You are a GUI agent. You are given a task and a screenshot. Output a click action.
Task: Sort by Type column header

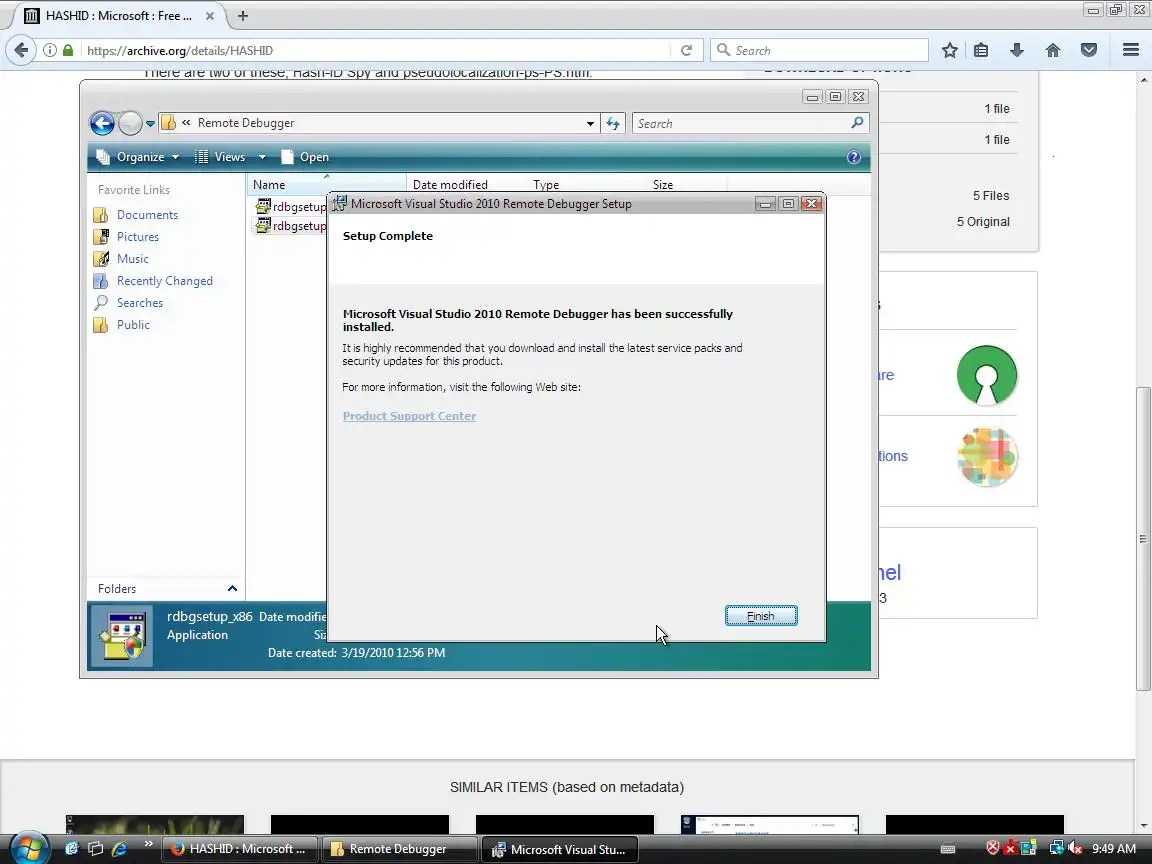587,184
